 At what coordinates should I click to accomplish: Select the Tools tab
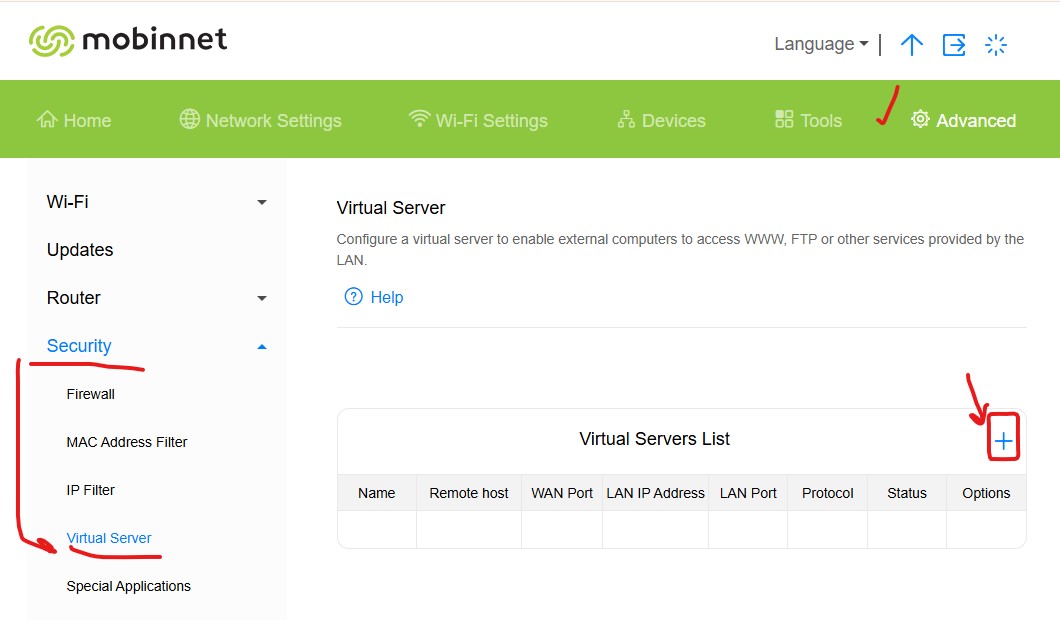click(808, 120)
